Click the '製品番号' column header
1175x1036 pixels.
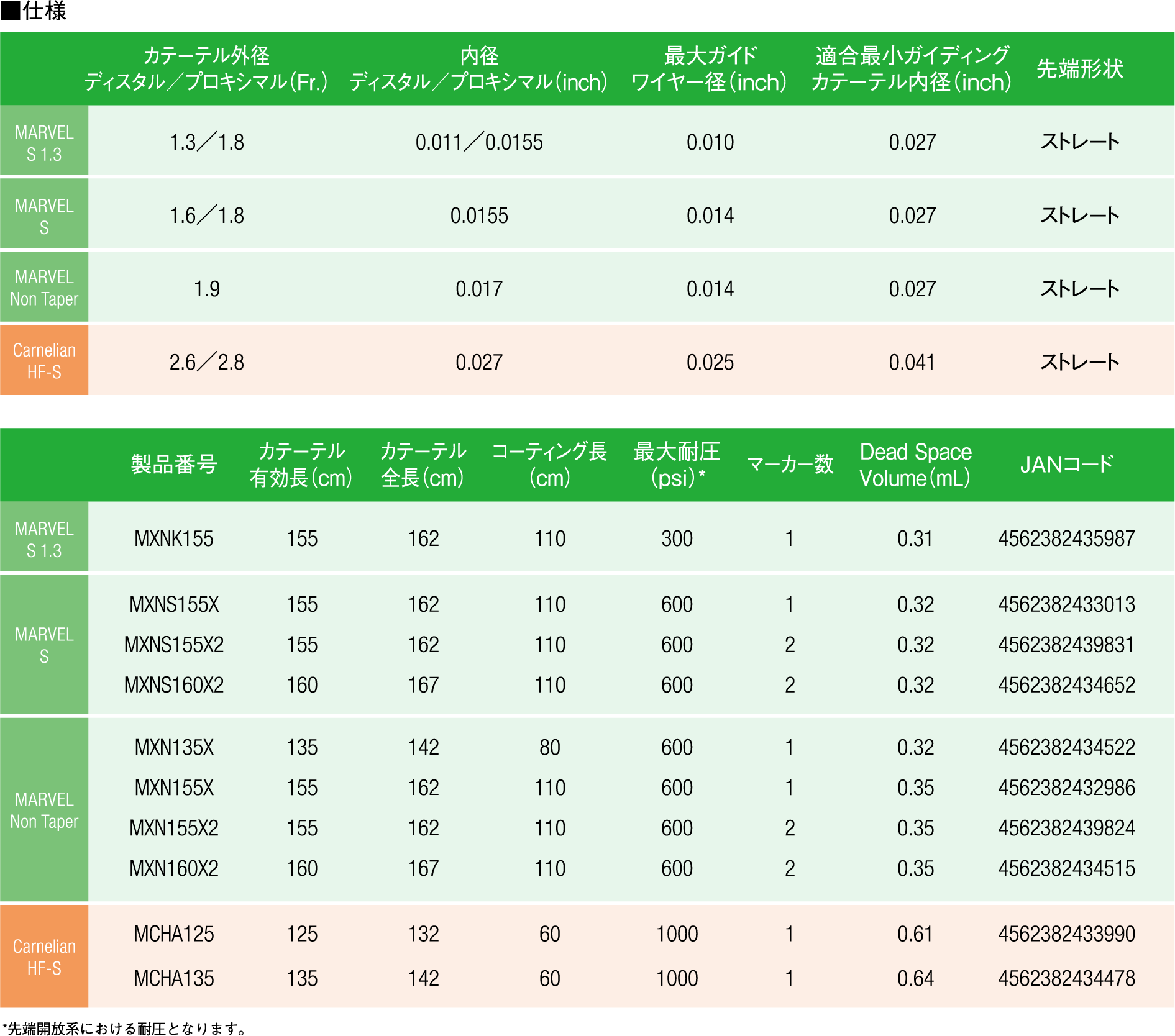(174, 464)
